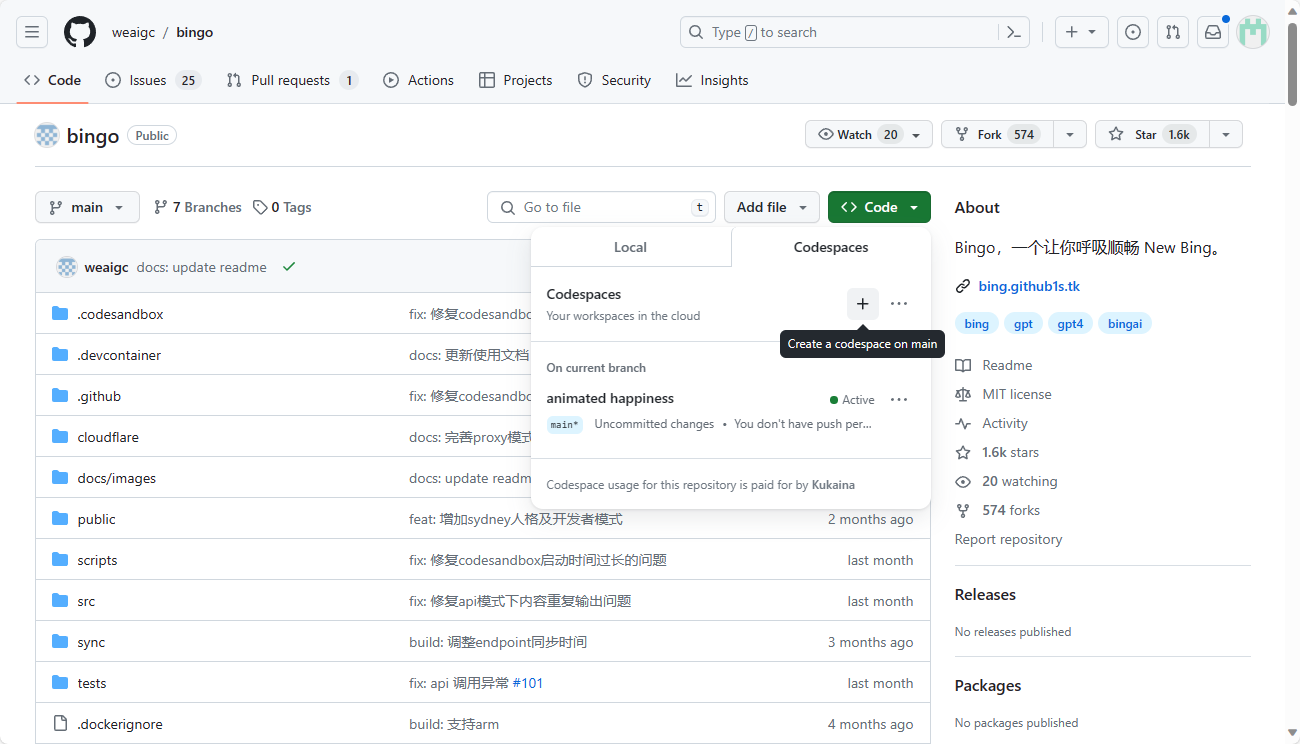
Task: Open the create new plus dropdown
Action: 1080,32
